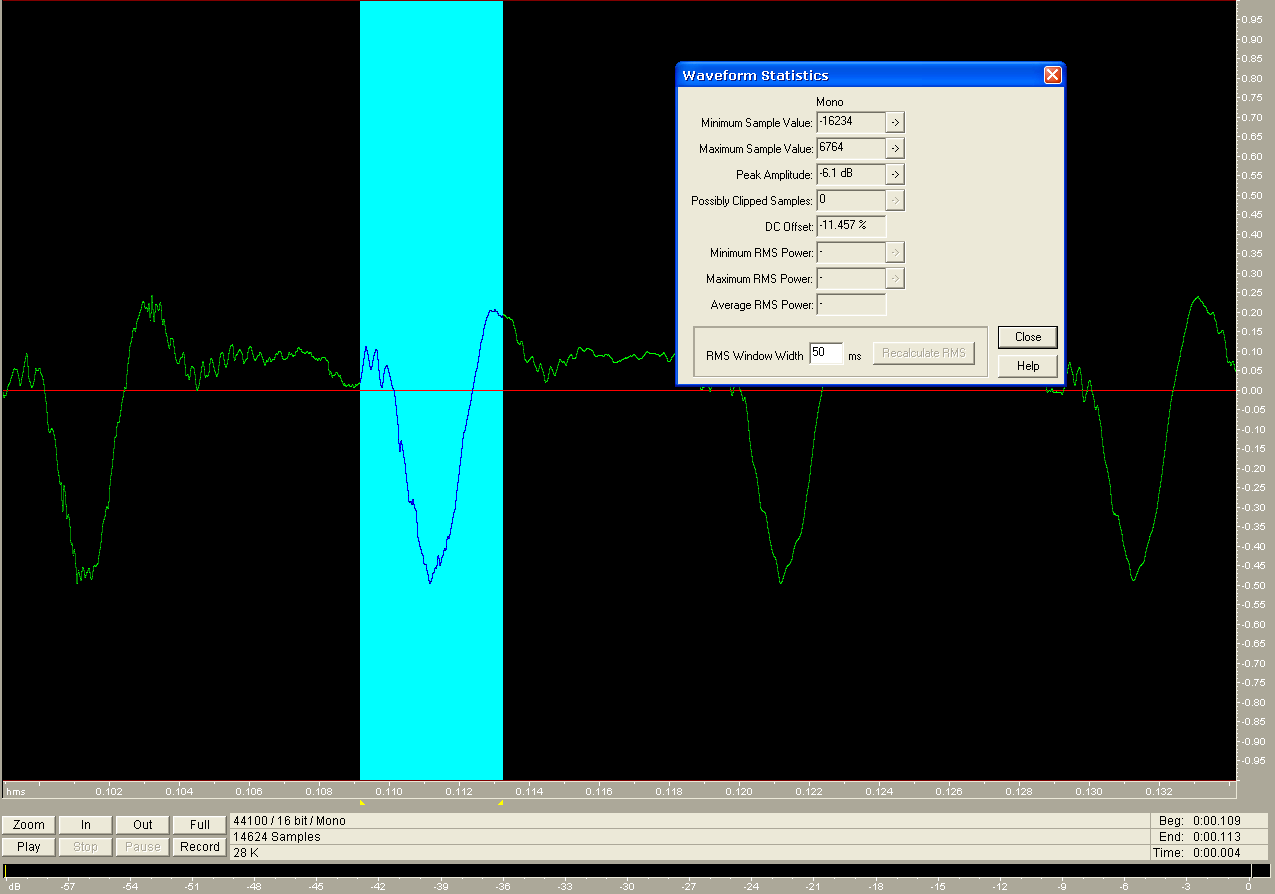Zoom Out of the waveform
This screenshot has height=894, width=1275.
coord(143,825)
